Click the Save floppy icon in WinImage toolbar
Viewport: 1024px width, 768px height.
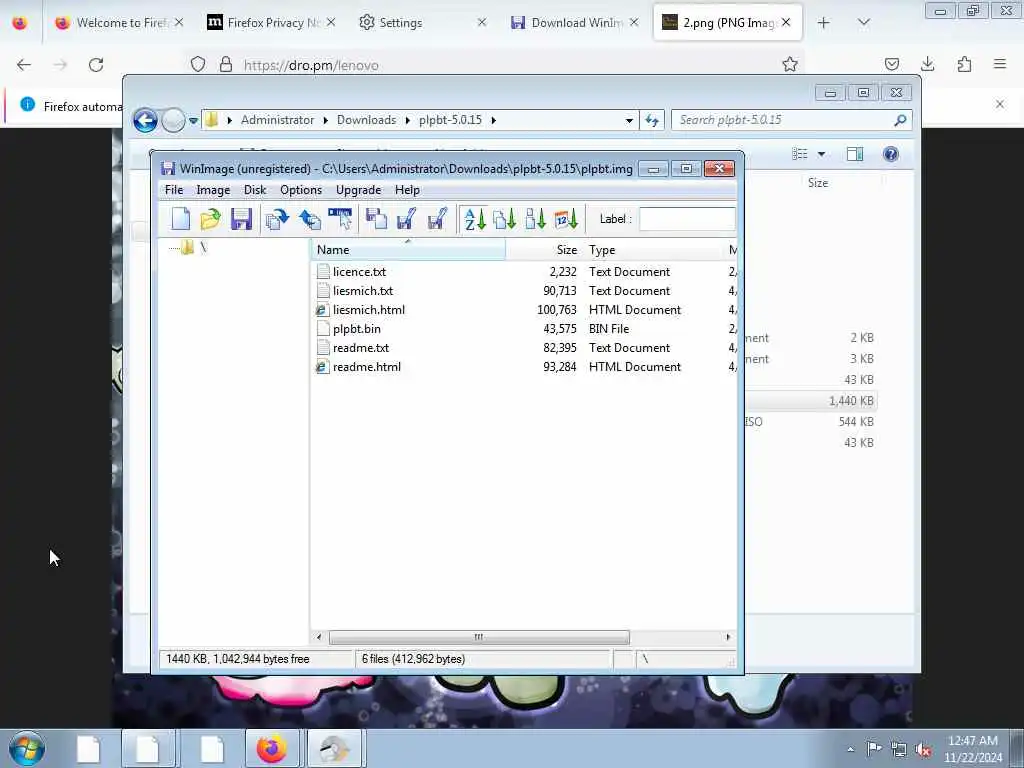tap(241, 219)
